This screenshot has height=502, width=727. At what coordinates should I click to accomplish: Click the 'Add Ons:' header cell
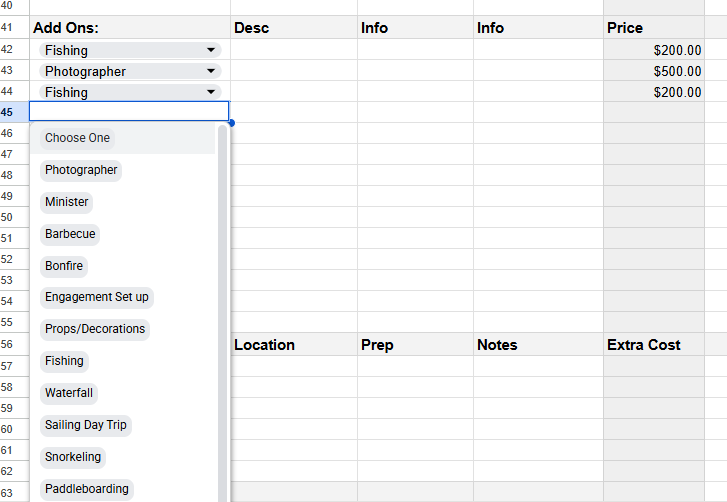[129, 28]
